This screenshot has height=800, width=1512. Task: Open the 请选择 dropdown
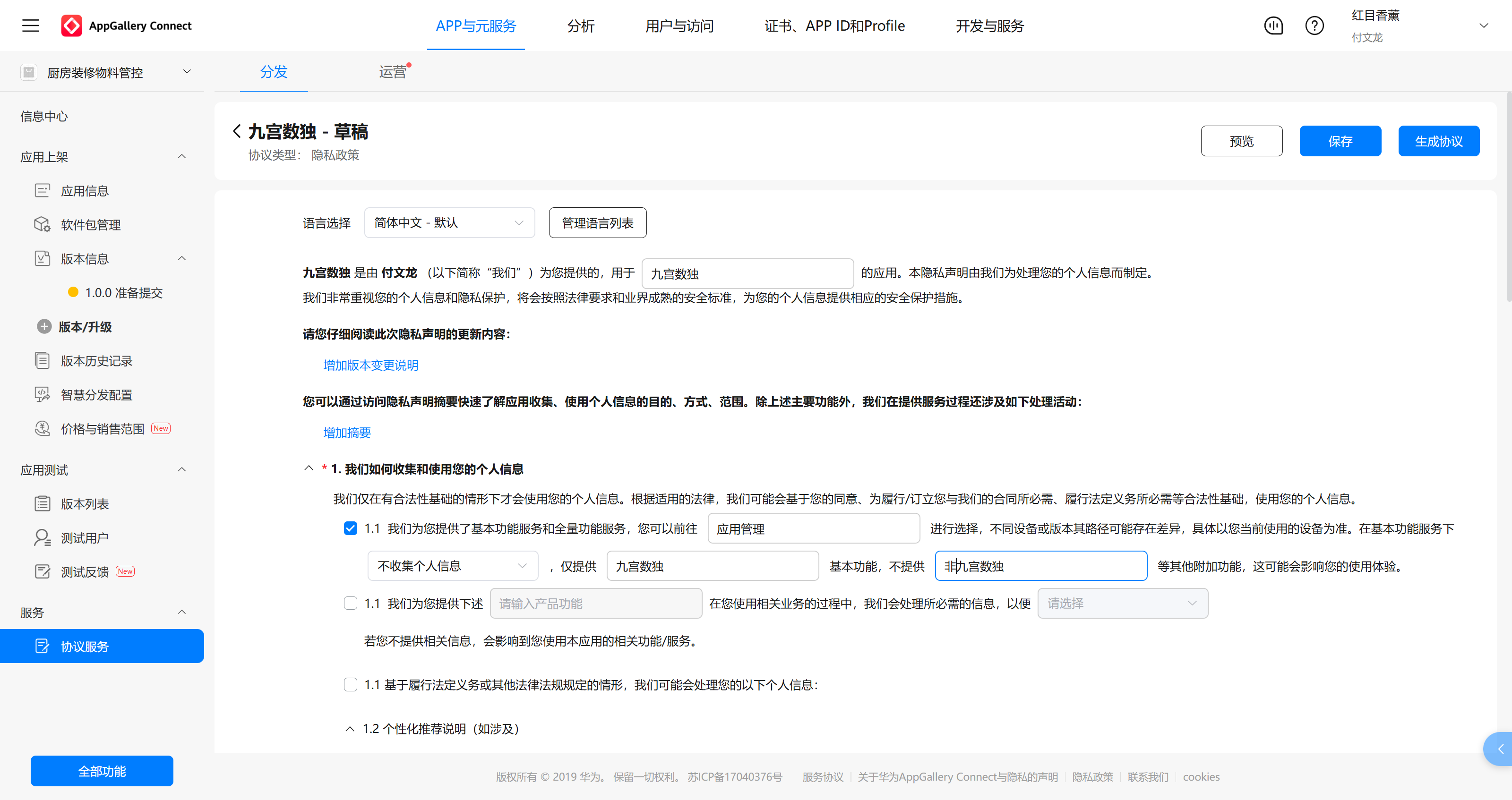(x=1122, y=604)
